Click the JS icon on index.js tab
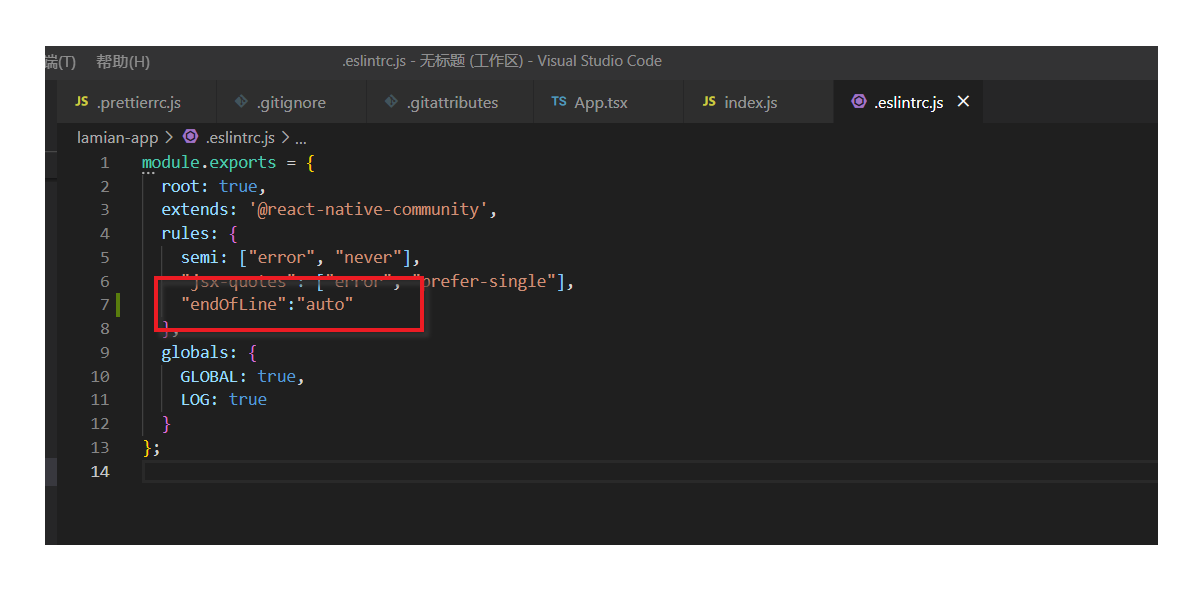Viewport: 1203px width, 589px height. click(709, 102)
